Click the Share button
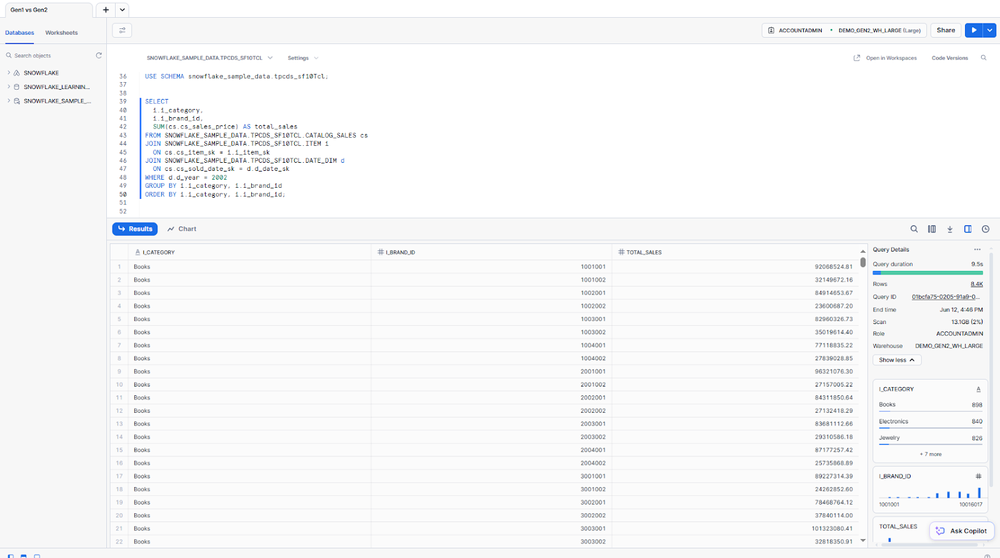Image resolution: width=1000 pixels, height=558 pixels. [x=945, y=31]
